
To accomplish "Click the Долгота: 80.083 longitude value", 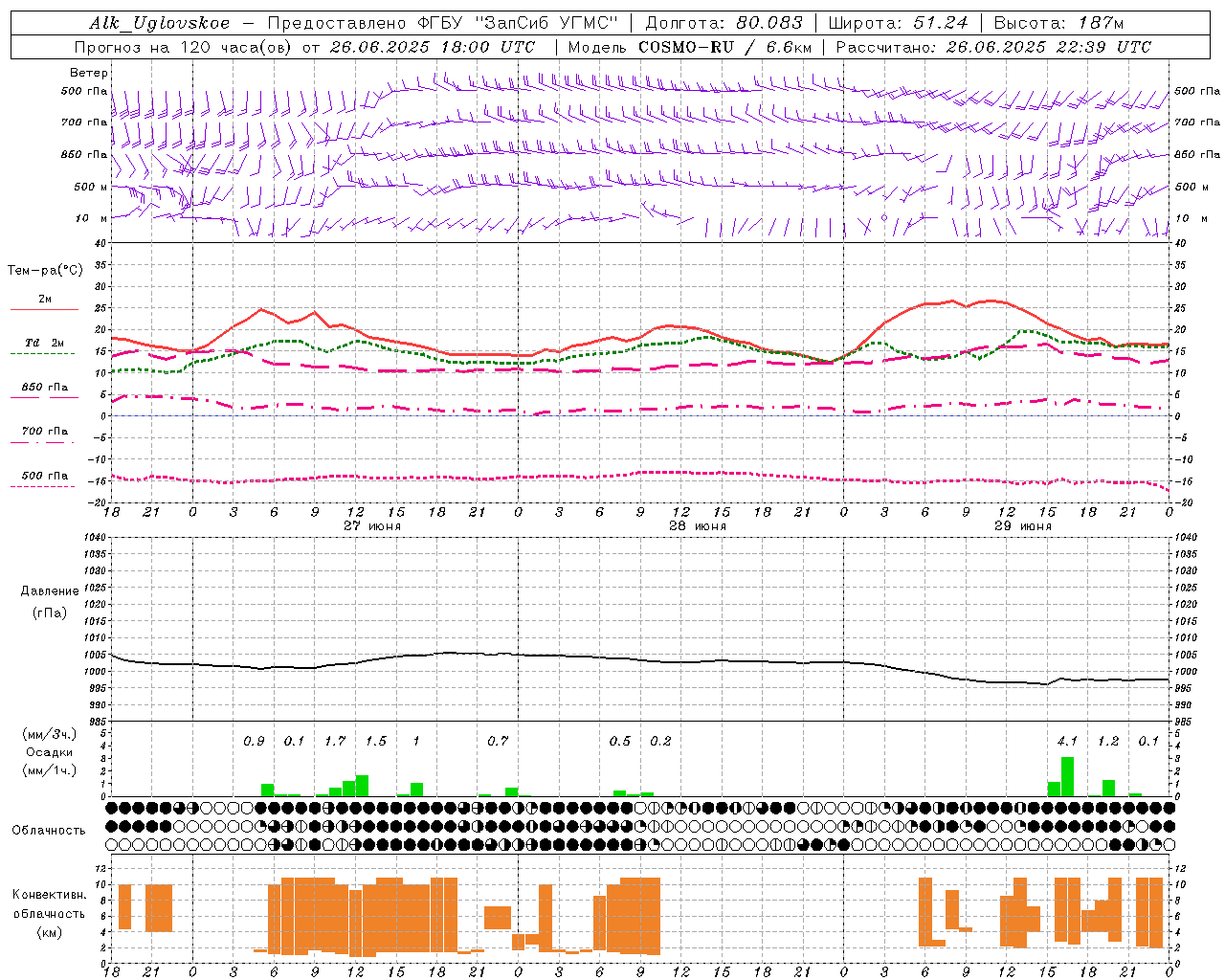I will [x=724, y=23].
